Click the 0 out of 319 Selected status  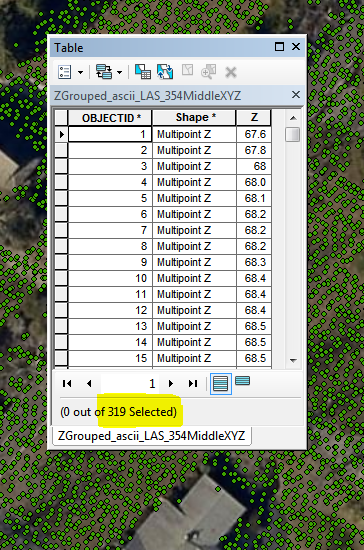(119, 412)
